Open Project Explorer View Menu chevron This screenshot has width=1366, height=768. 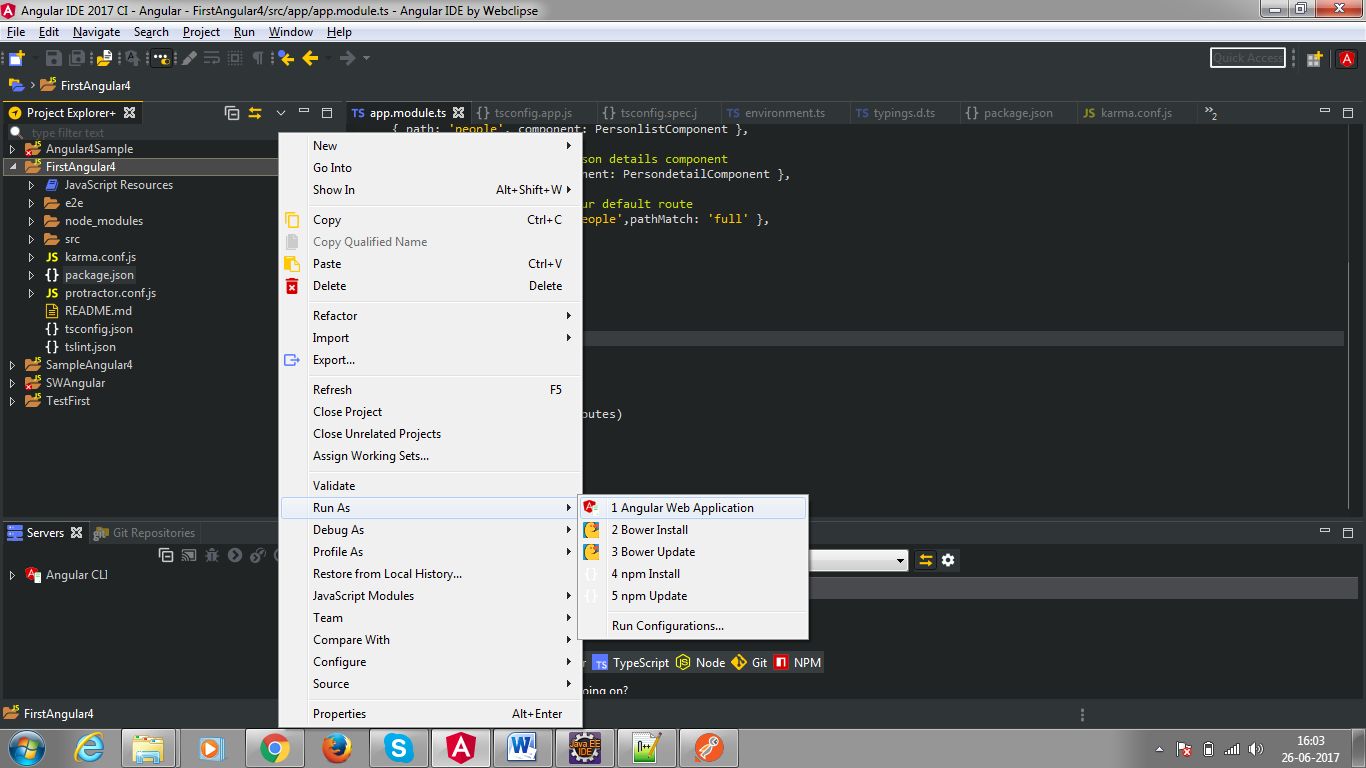point(281,113)
